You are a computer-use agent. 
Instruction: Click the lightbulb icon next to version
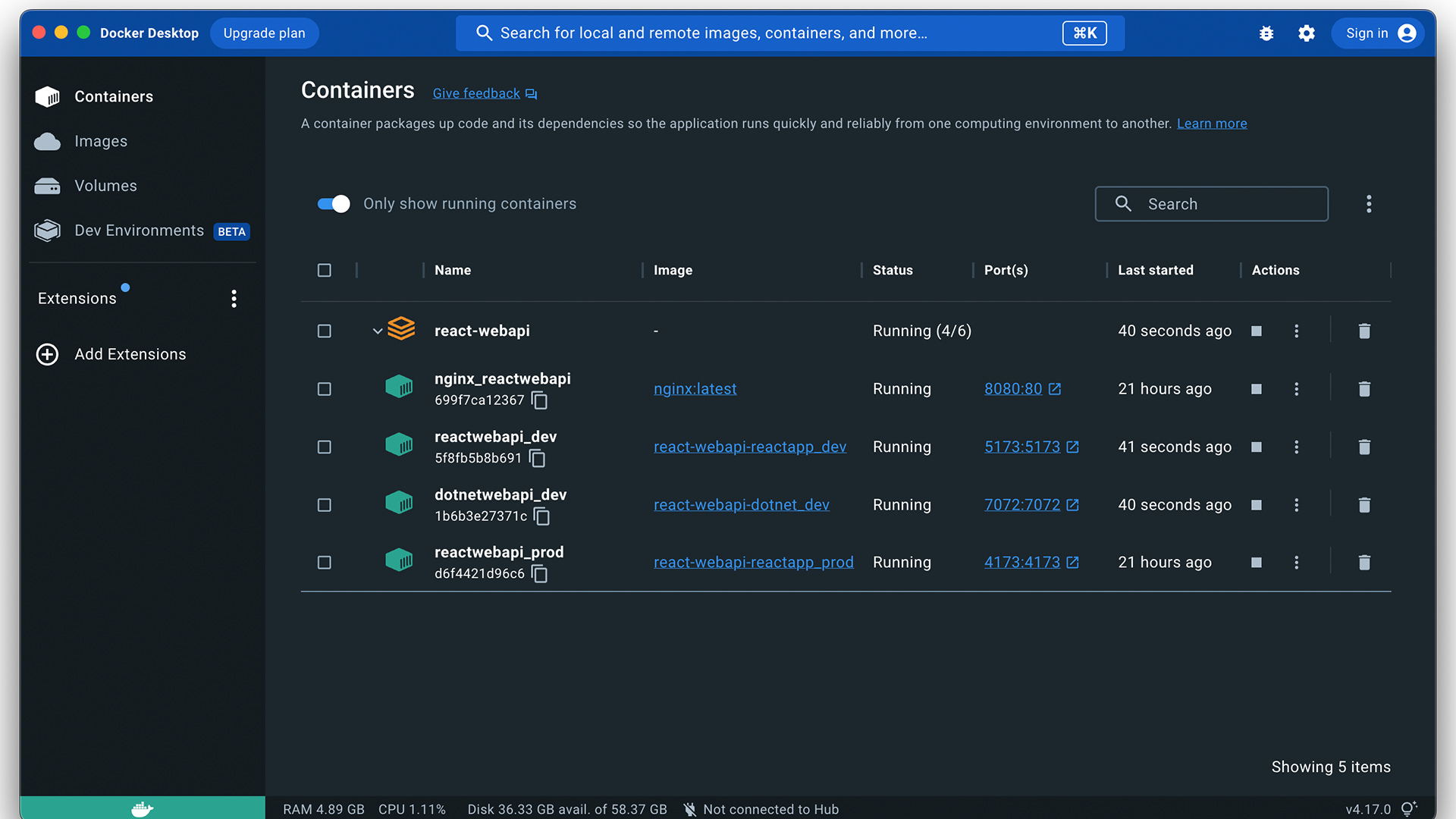pos(1409,809)
